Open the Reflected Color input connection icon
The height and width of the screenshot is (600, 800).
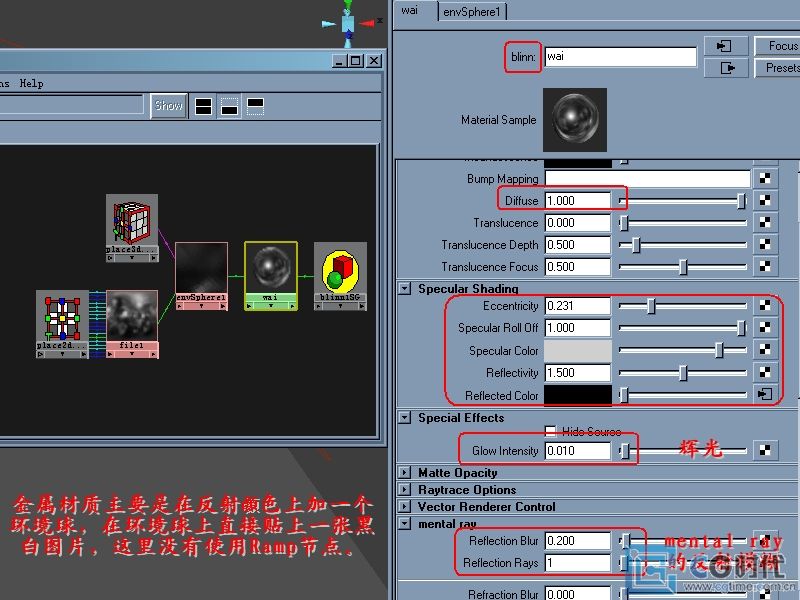tap(765, 395)
